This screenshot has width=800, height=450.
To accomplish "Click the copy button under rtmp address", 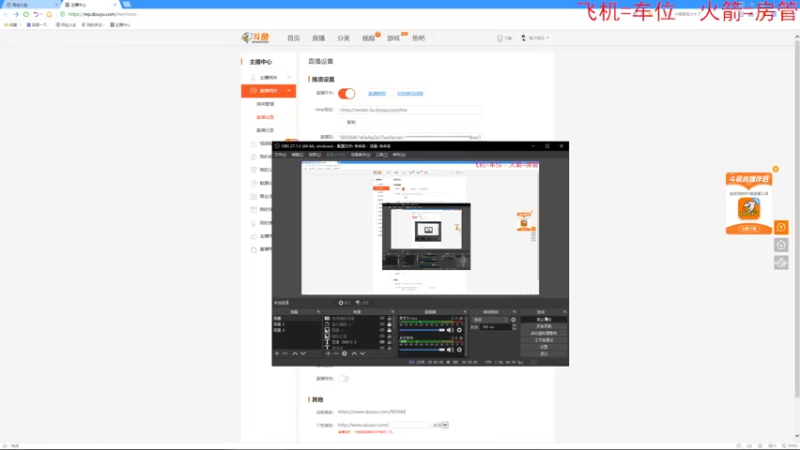I will (x=351, y=122).
